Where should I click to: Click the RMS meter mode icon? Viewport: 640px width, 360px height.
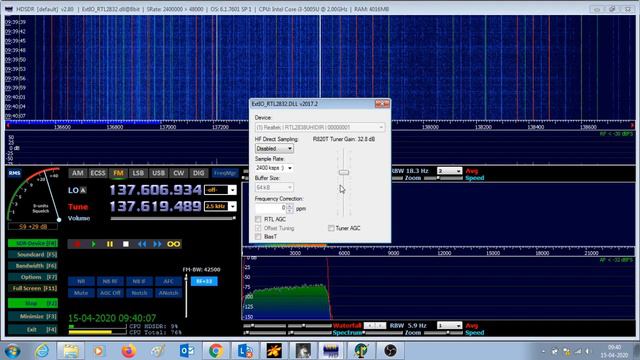point(14,173)
